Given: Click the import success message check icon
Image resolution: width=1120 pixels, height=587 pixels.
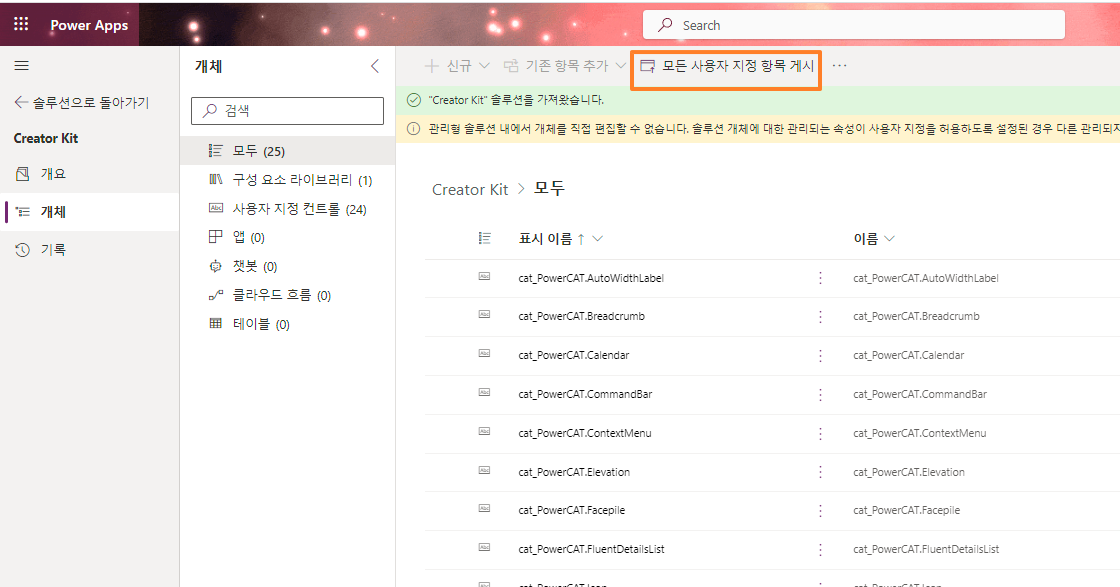Looking at the screenshot, I should click(414, 100).
